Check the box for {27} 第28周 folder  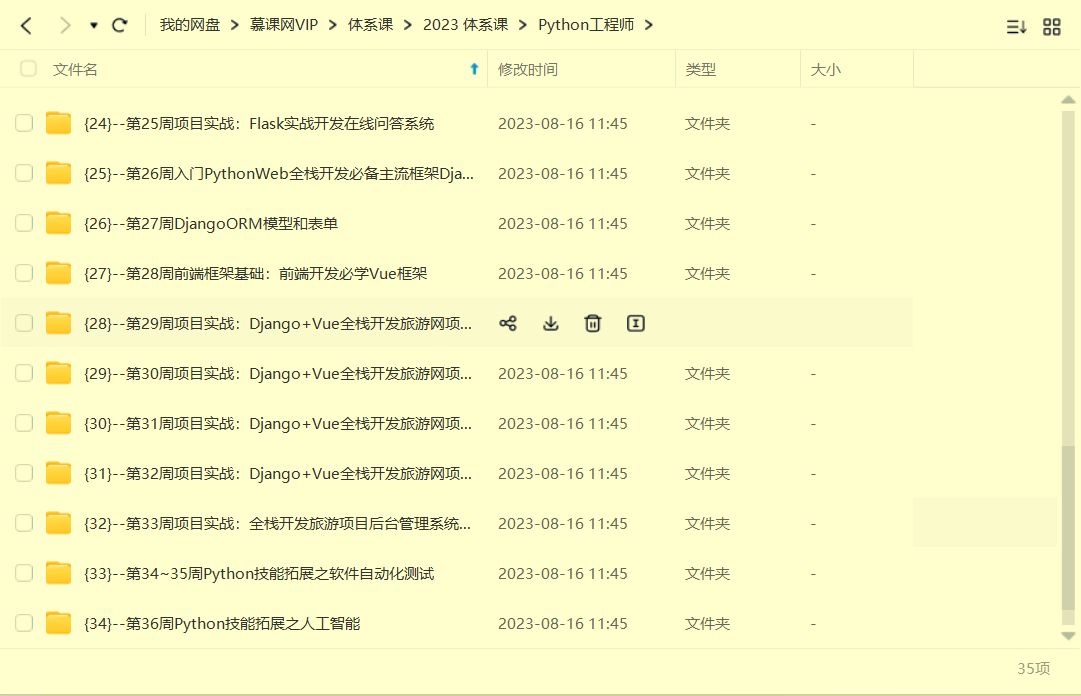point(24,273)
